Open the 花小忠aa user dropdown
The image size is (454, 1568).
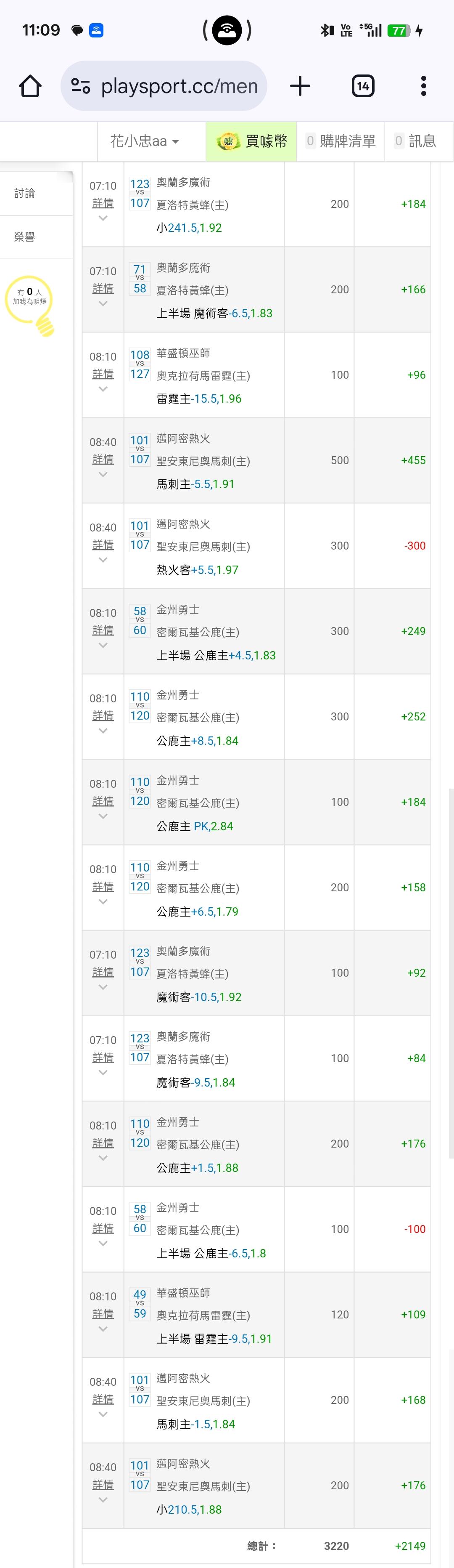[x=145, y=141]
